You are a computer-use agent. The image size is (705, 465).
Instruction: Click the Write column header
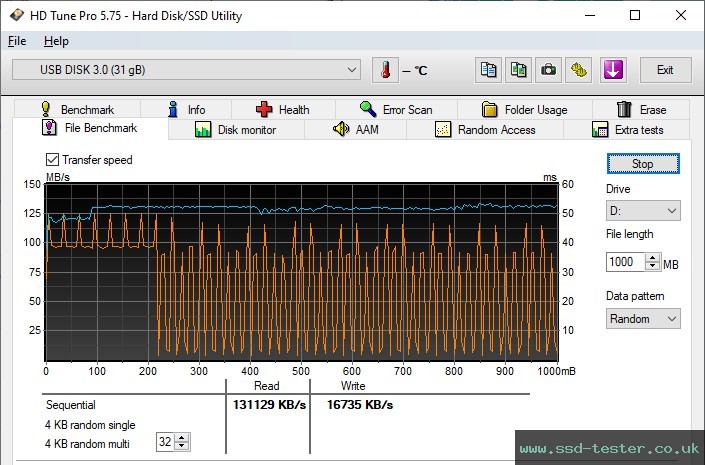353,386
